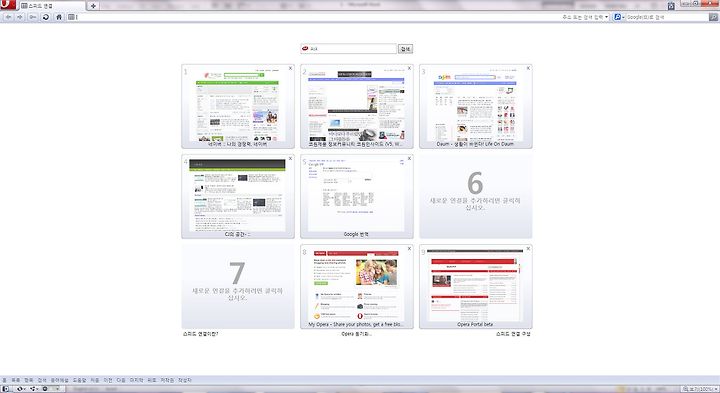Open the search engine selector dropdown

pyautogui.click(x=619, y=17)
